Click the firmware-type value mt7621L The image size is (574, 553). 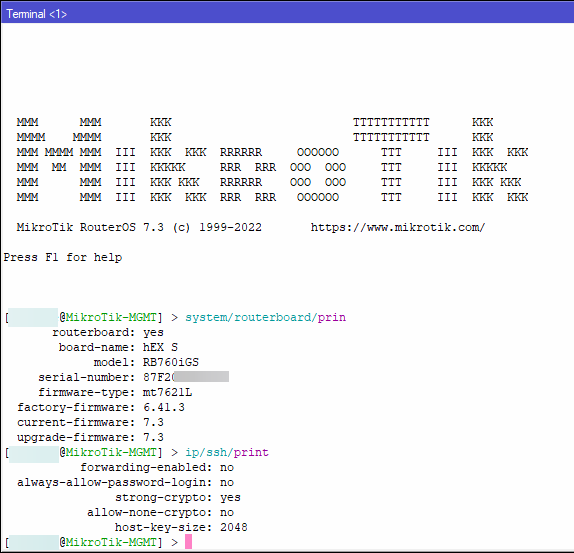point(167,392)
